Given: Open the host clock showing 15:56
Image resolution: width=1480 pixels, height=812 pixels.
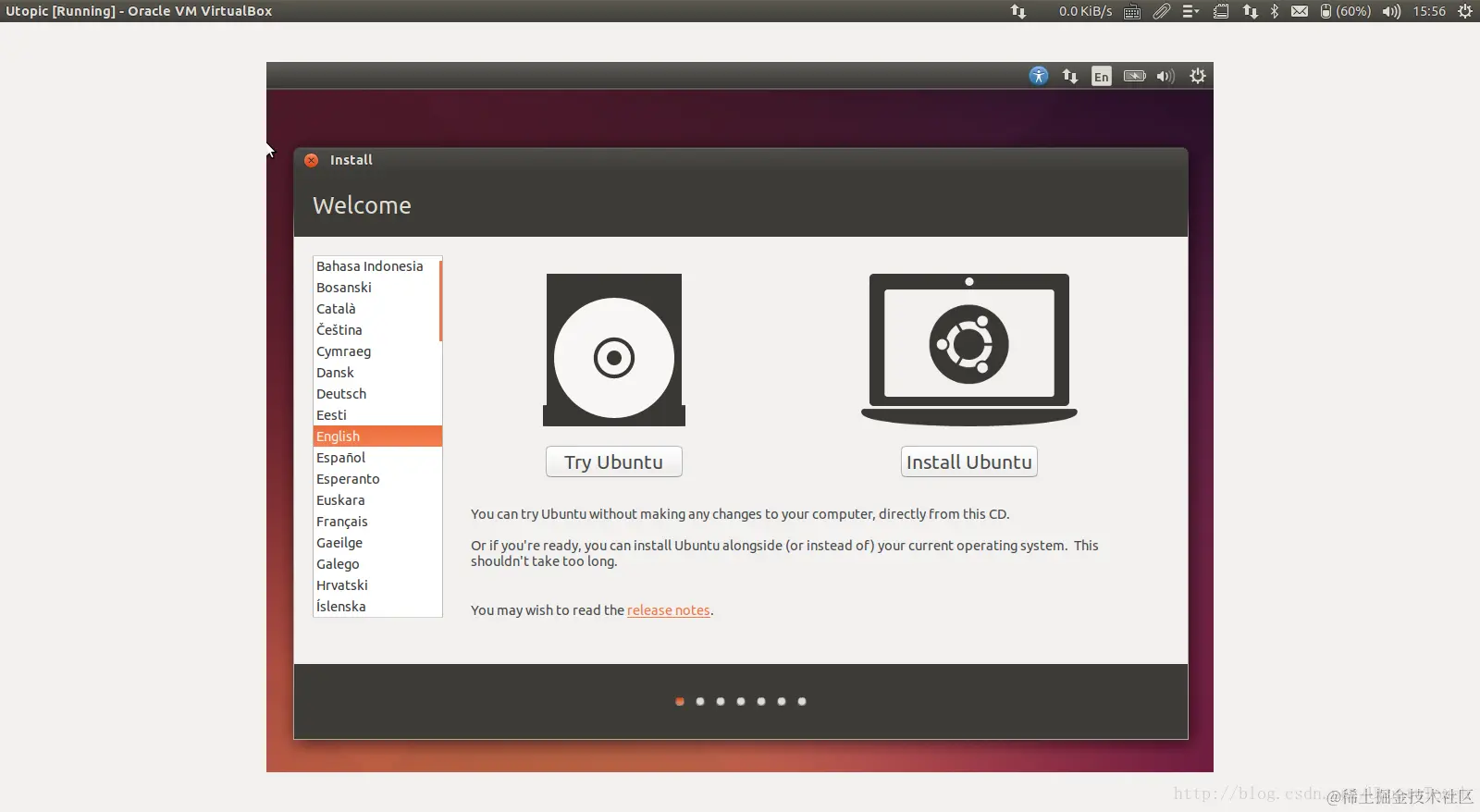Looking at the screenshot, I should click(1429, 11).
